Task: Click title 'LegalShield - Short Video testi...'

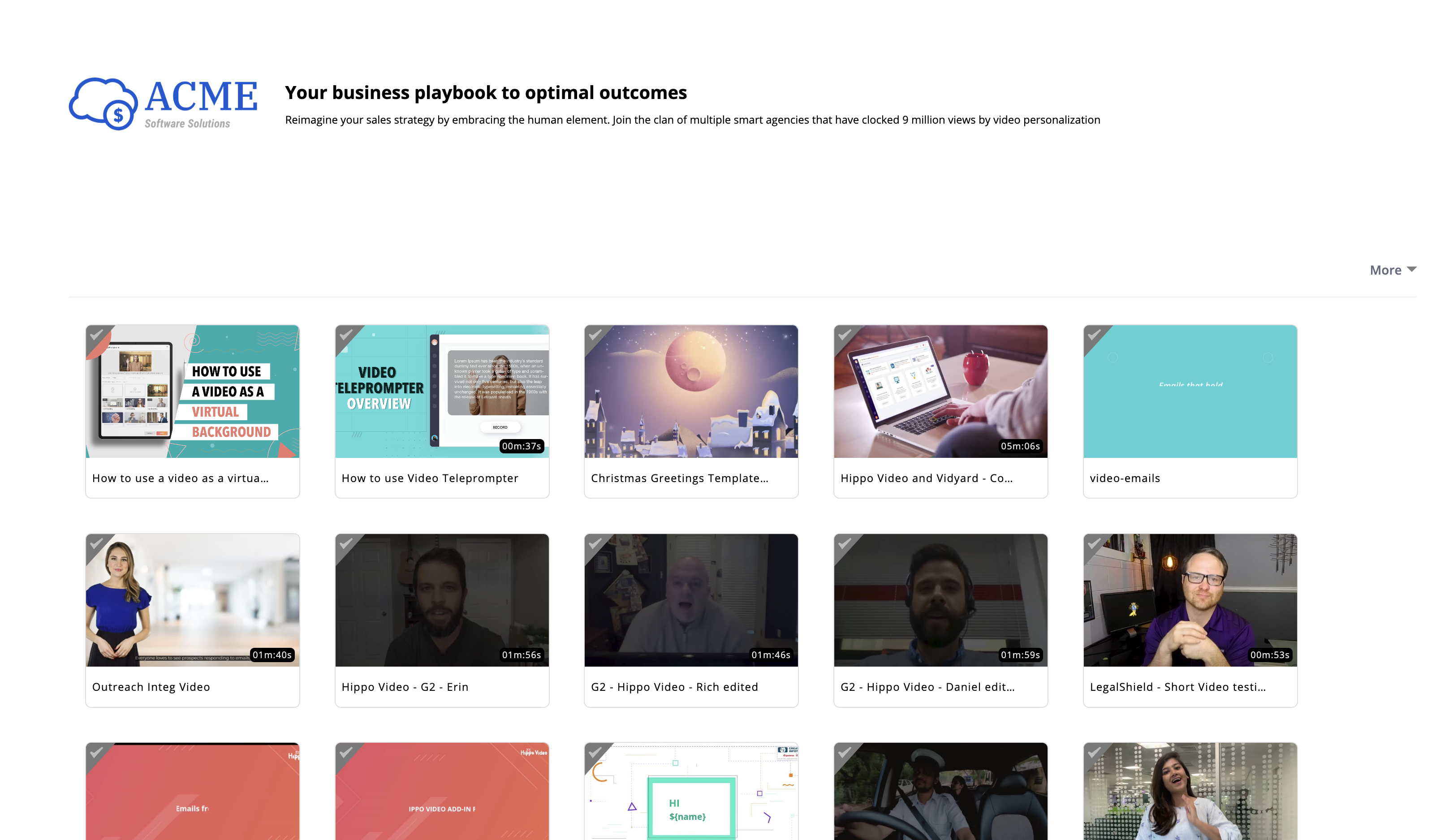Action: pyautogui.click(x=1177, y=687)
